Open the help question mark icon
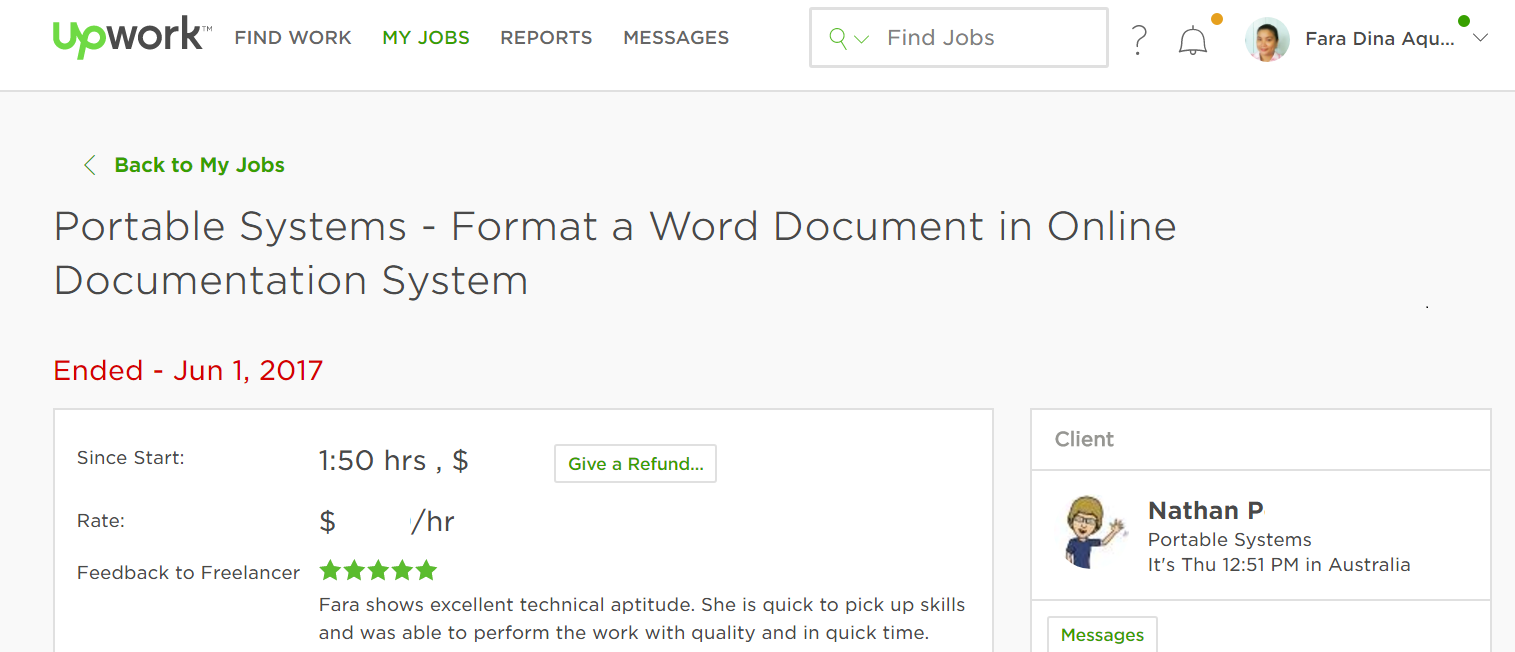This screenshot has width=1515, height=652. [1138, 39]
